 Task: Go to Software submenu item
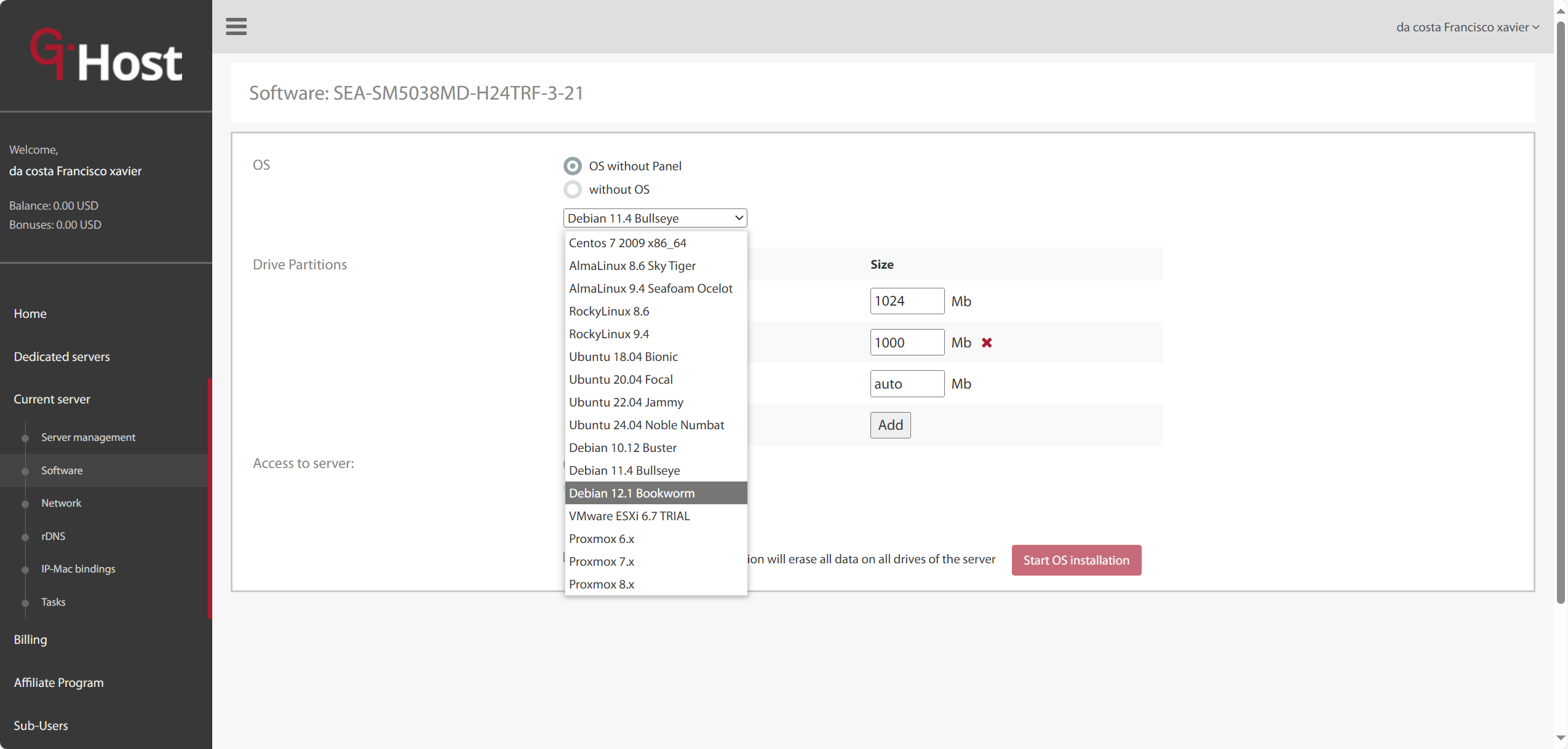(62, 470)
